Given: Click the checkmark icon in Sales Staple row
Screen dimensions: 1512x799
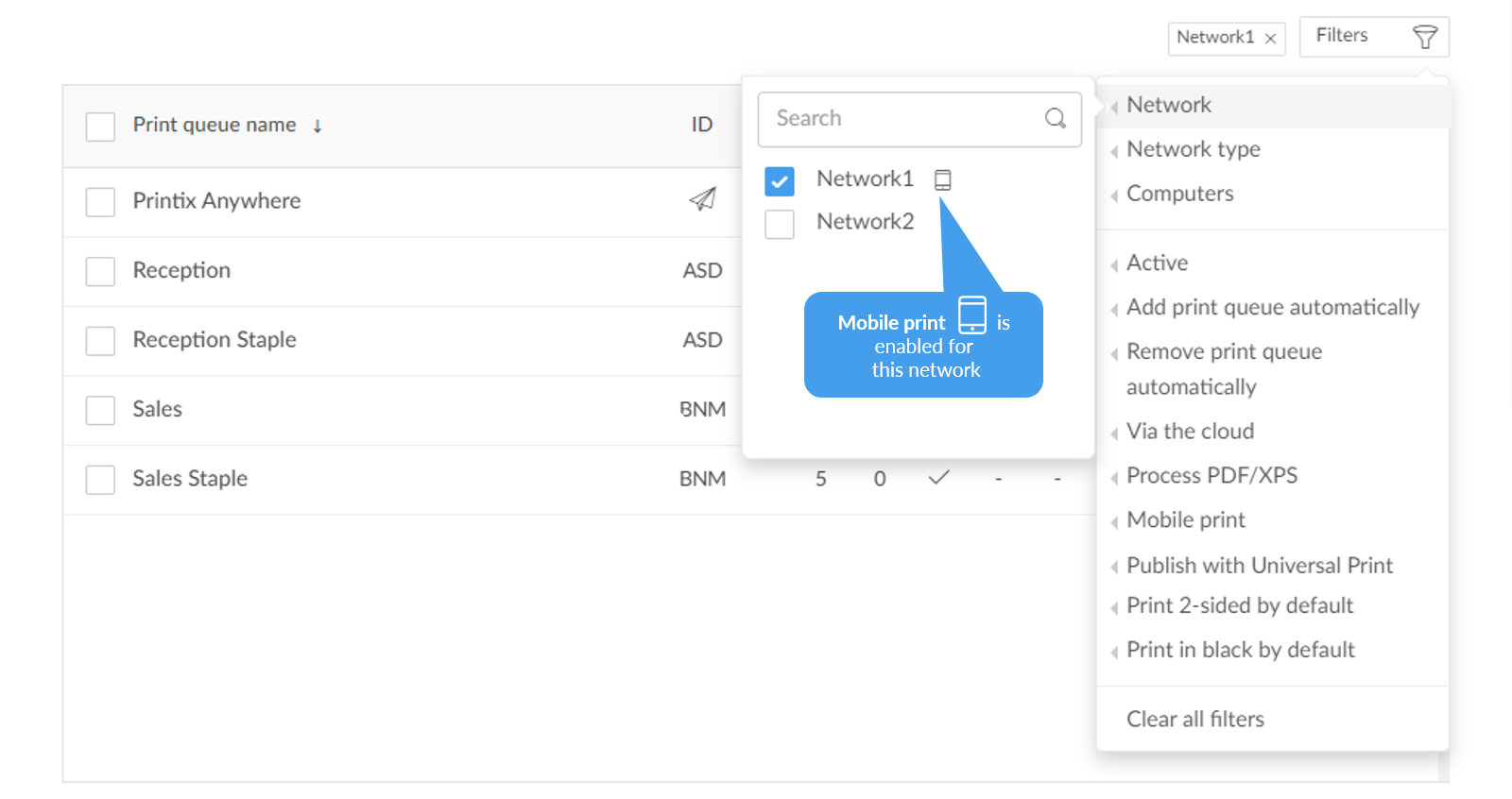Looking at the screenshot, I should (938, 478).
